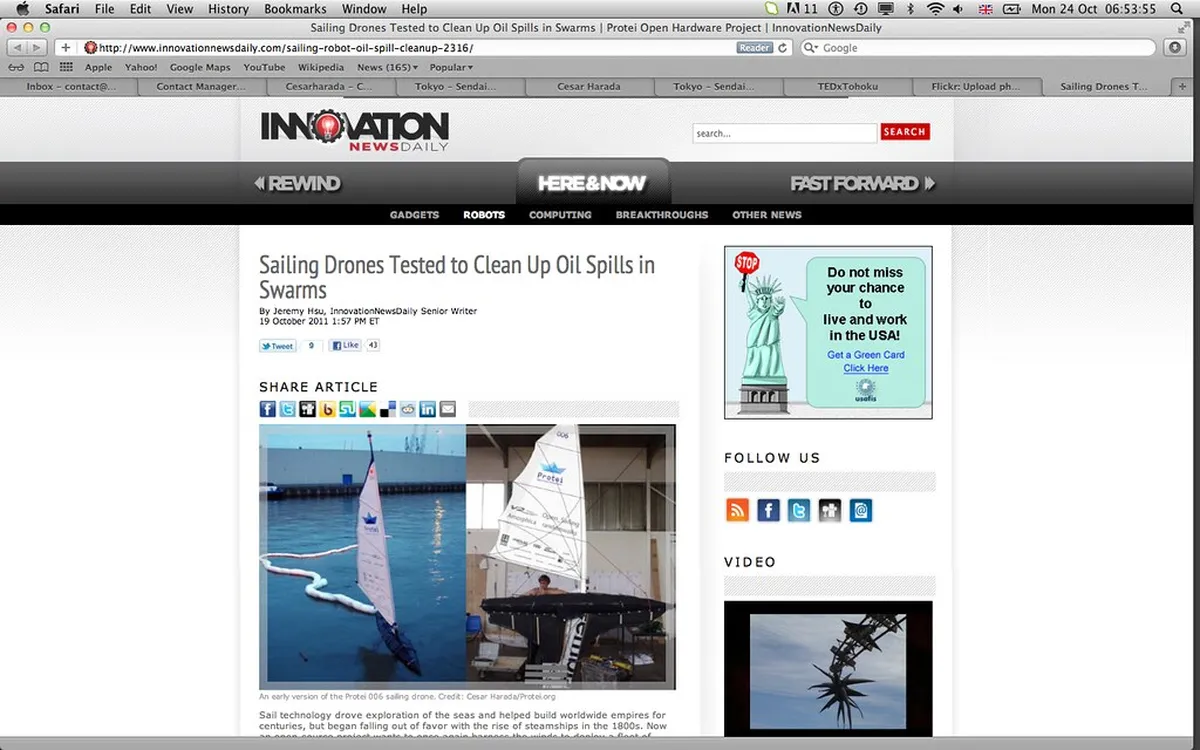The image size is (1200, 750).
Task: Open the Bookmarks menu in menu bar
Action: tap(295, 9)
